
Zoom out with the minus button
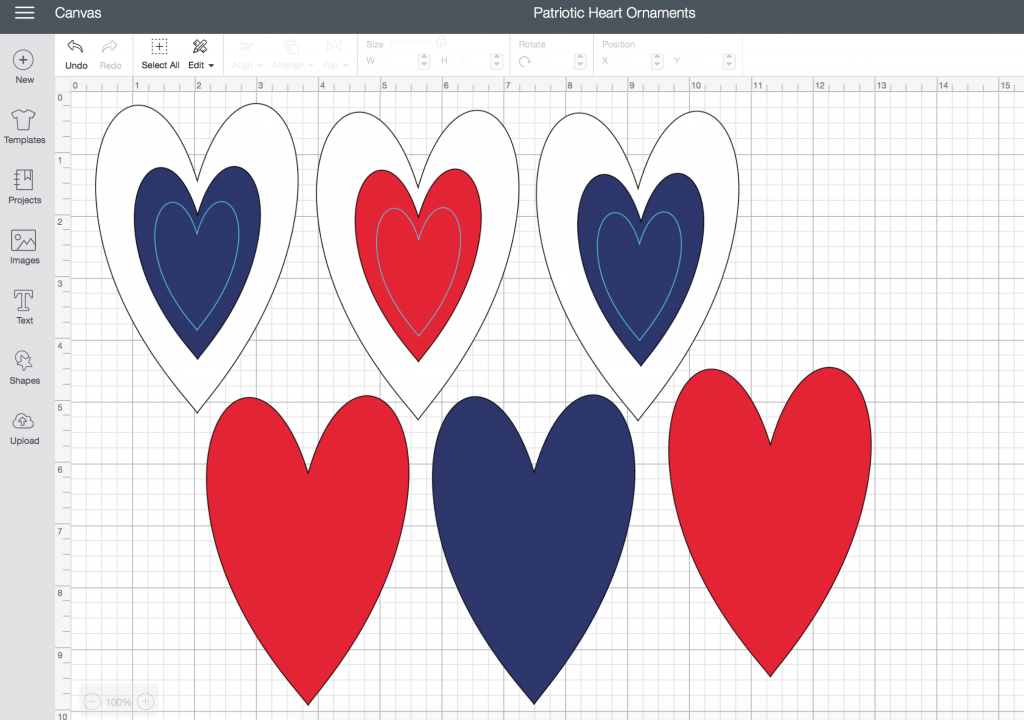click(92, 702)
